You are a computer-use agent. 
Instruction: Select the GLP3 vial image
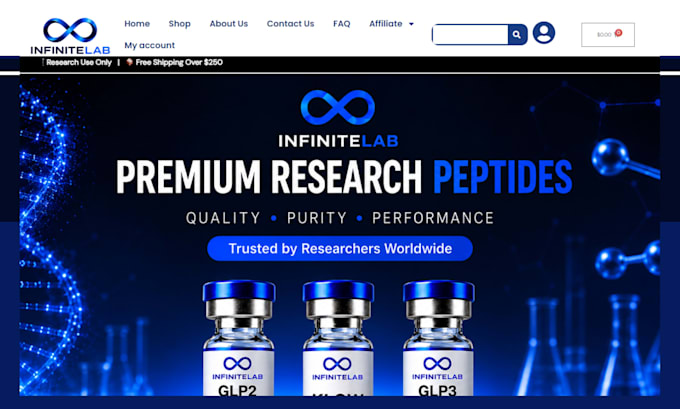click(438, 338)
